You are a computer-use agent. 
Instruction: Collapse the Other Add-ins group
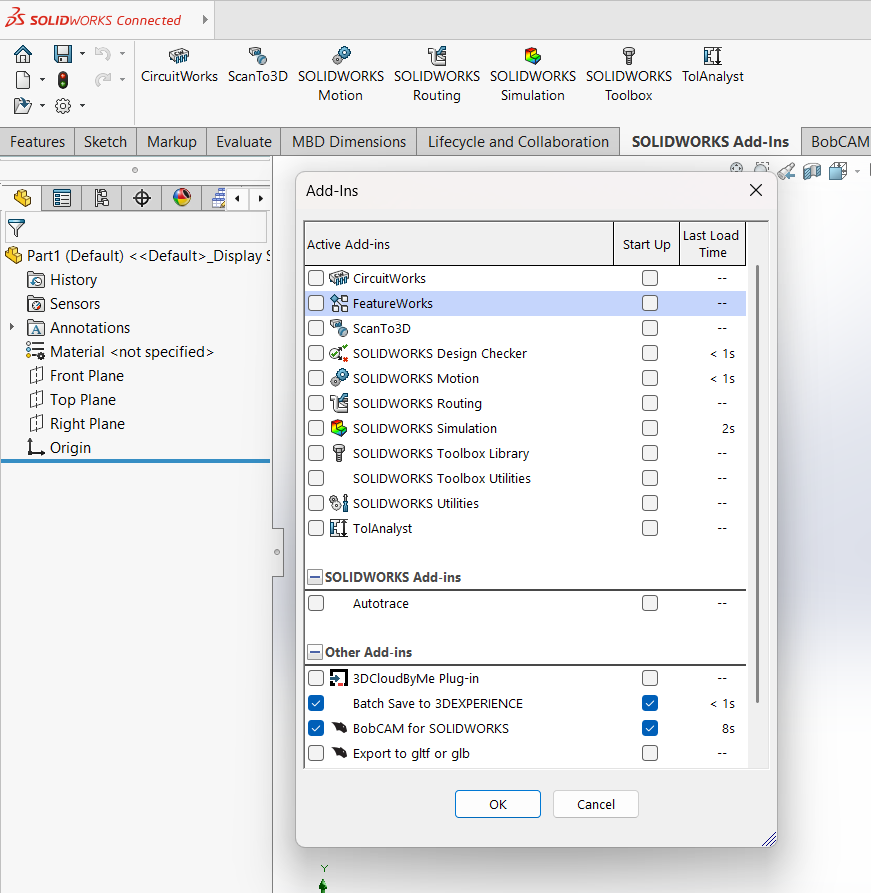pos(315,652)
